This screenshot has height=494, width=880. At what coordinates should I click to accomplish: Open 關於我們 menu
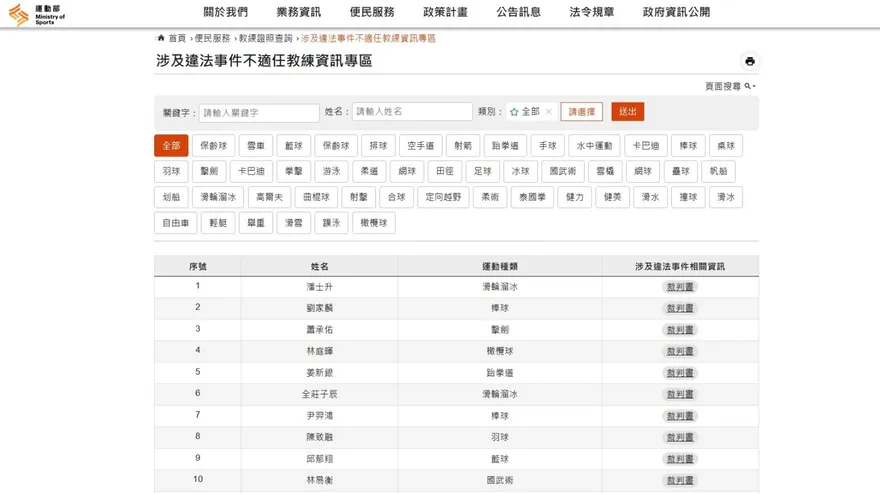pos(226,12)
